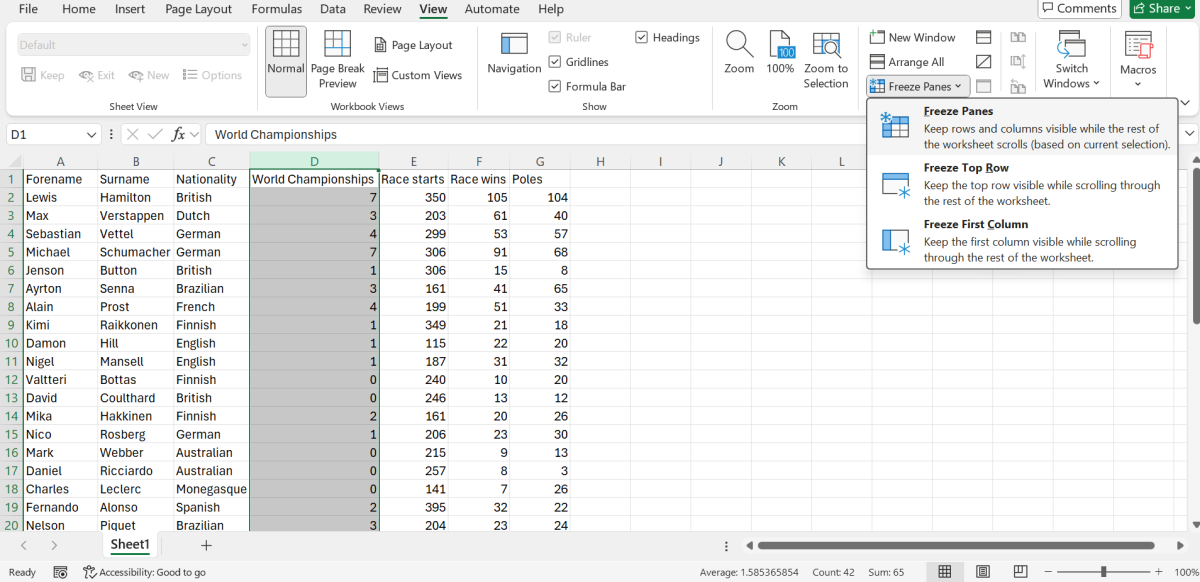Open a New Window for the workbook
The width and height of the screenshot is (1200, 582).
[913, 36]
